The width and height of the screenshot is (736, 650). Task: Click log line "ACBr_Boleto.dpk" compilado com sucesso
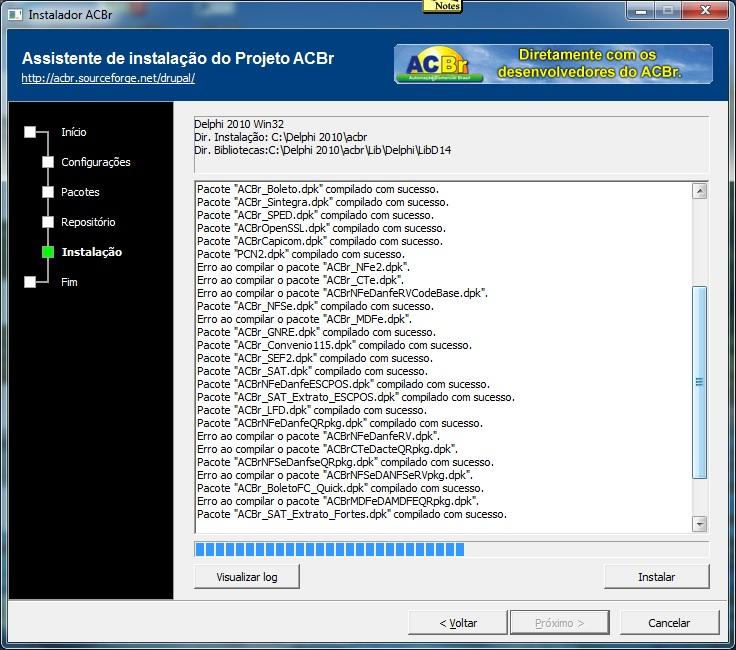pyautogui.click(x=318, y=189)
